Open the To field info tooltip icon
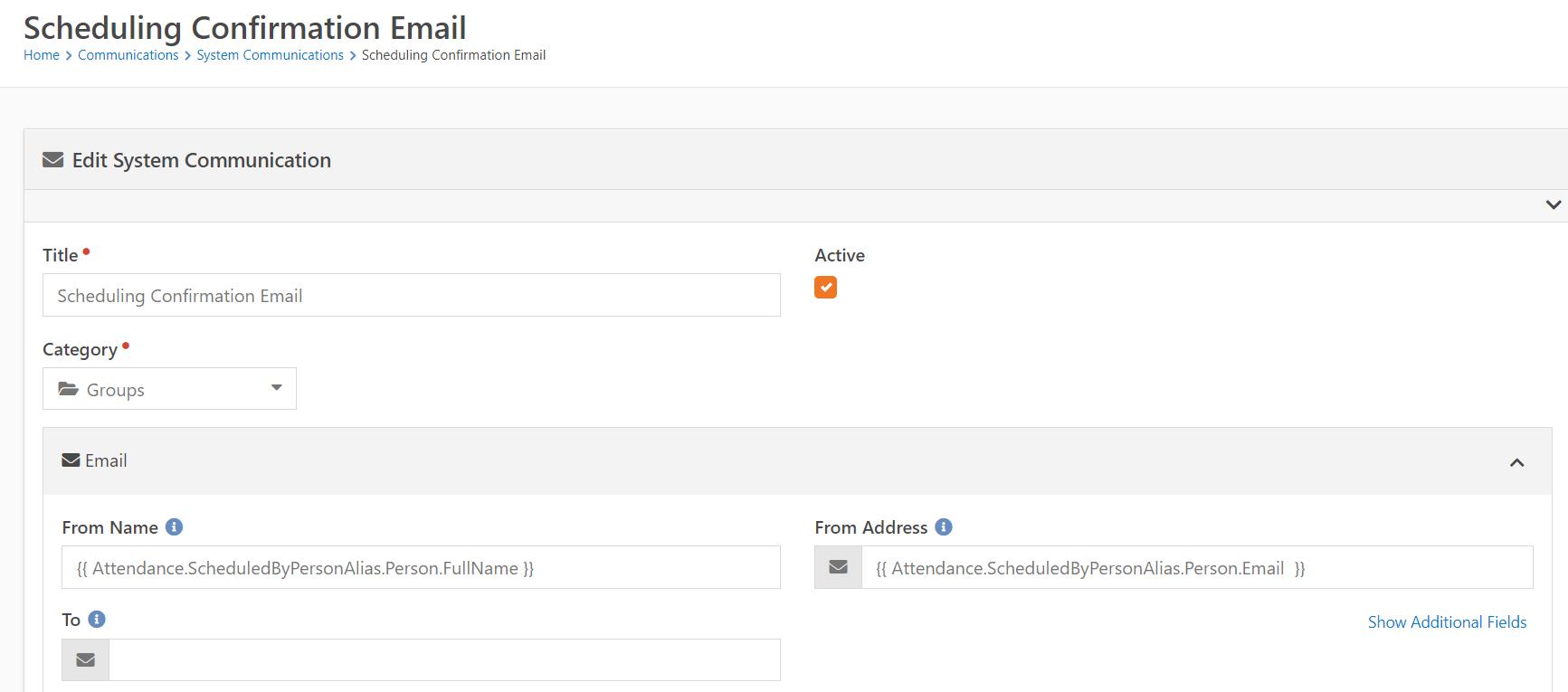Screen dimensions: 1568x692 coord(97,619)
